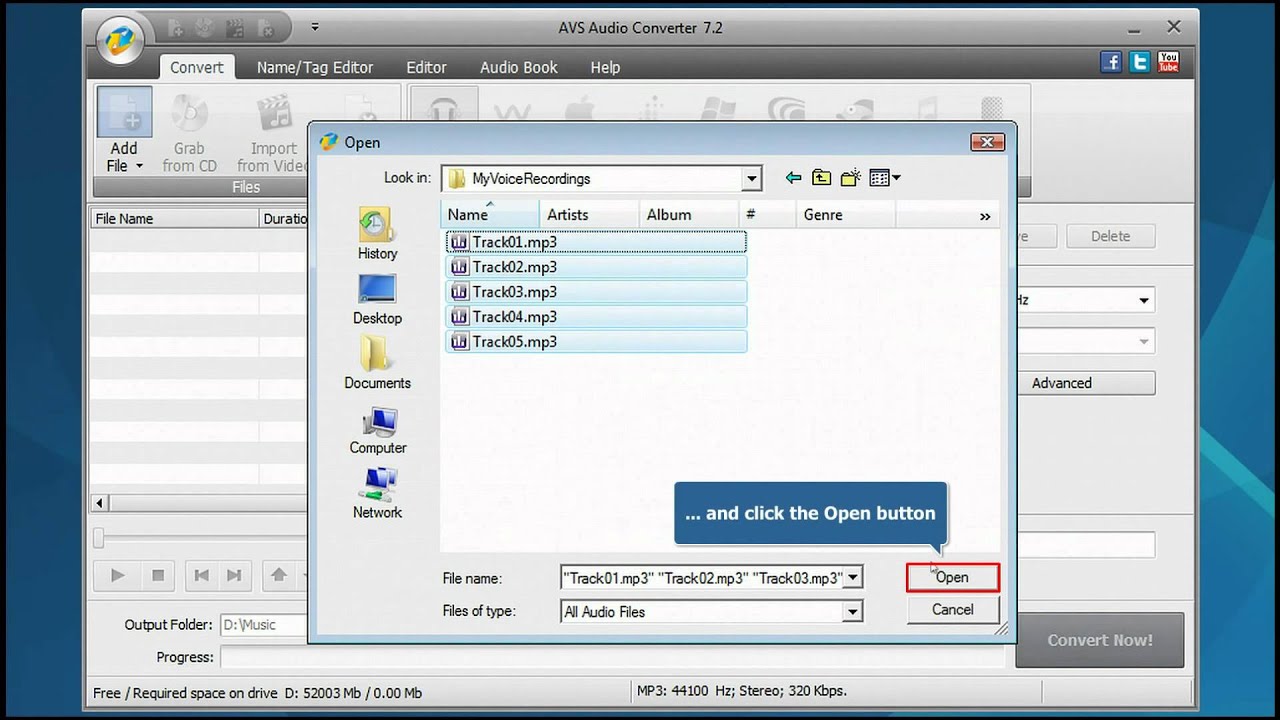
Task: Expand the disabled dropdown below the Hz field
Action: pyautogui.click(x=1144, y=342)
